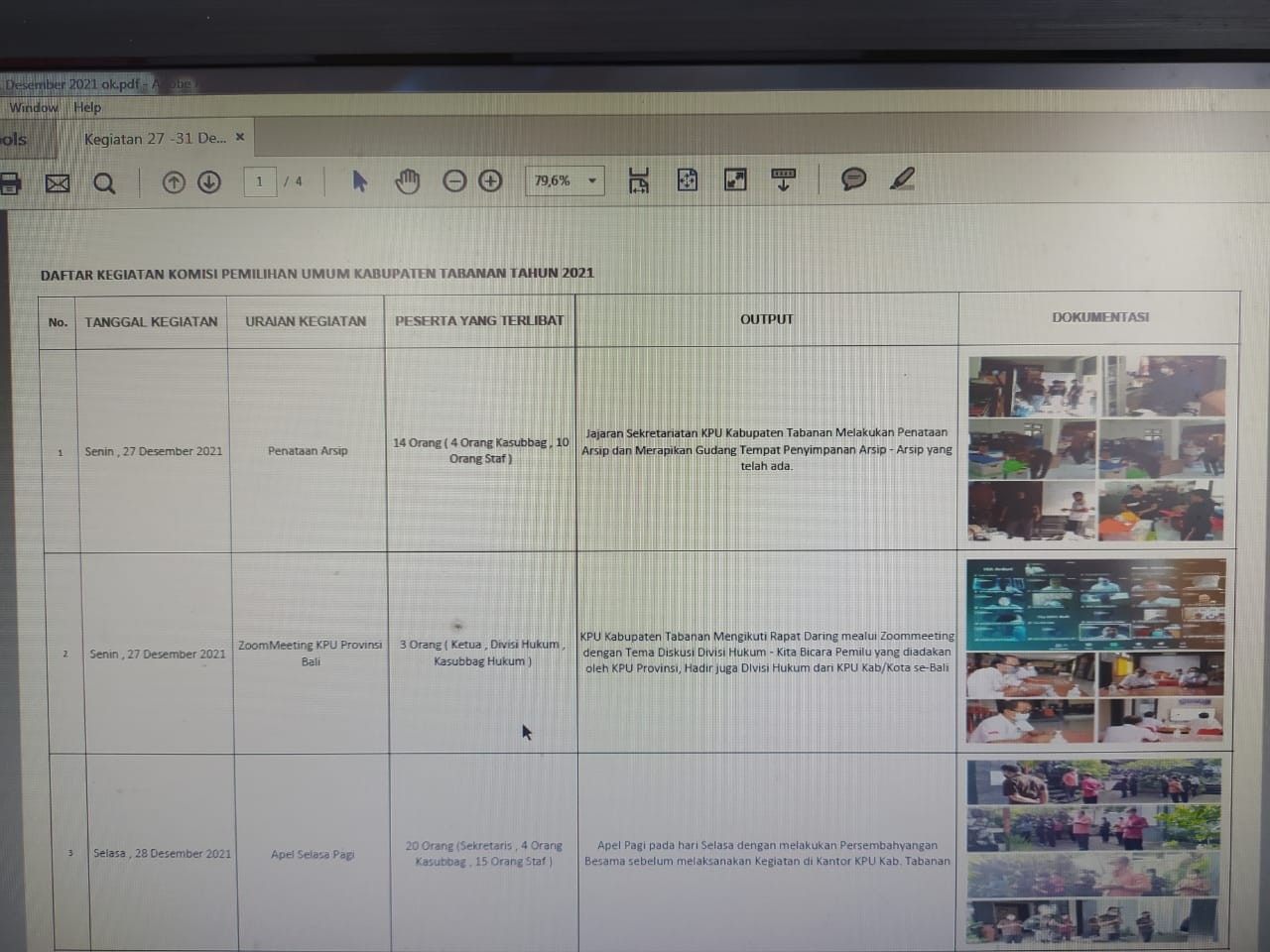Click the page number input field
The image size is (1270, 952).
point(260,181)
